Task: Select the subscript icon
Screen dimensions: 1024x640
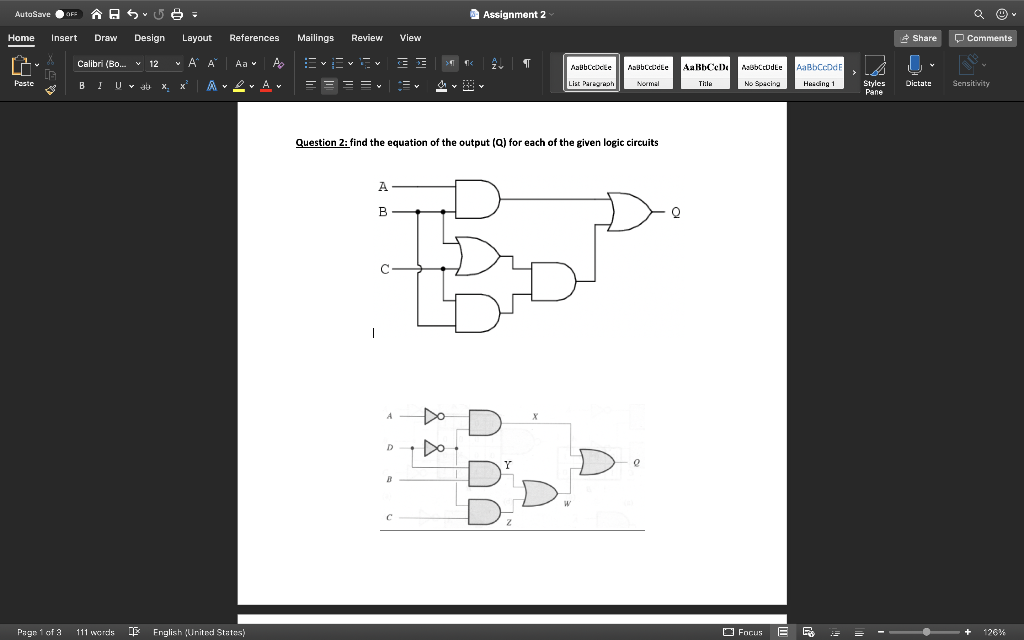Action: tap(164, 85)
